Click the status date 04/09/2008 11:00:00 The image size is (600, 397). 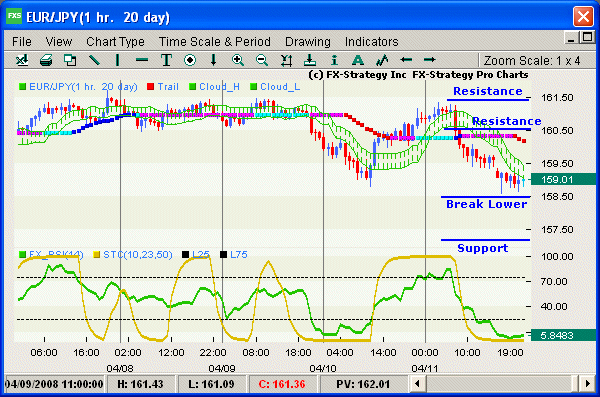(54, 384)
